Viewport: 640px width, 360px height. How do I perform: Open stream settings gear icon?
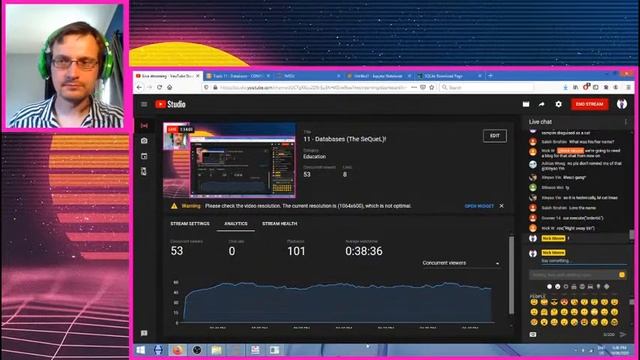coord(558,104)
